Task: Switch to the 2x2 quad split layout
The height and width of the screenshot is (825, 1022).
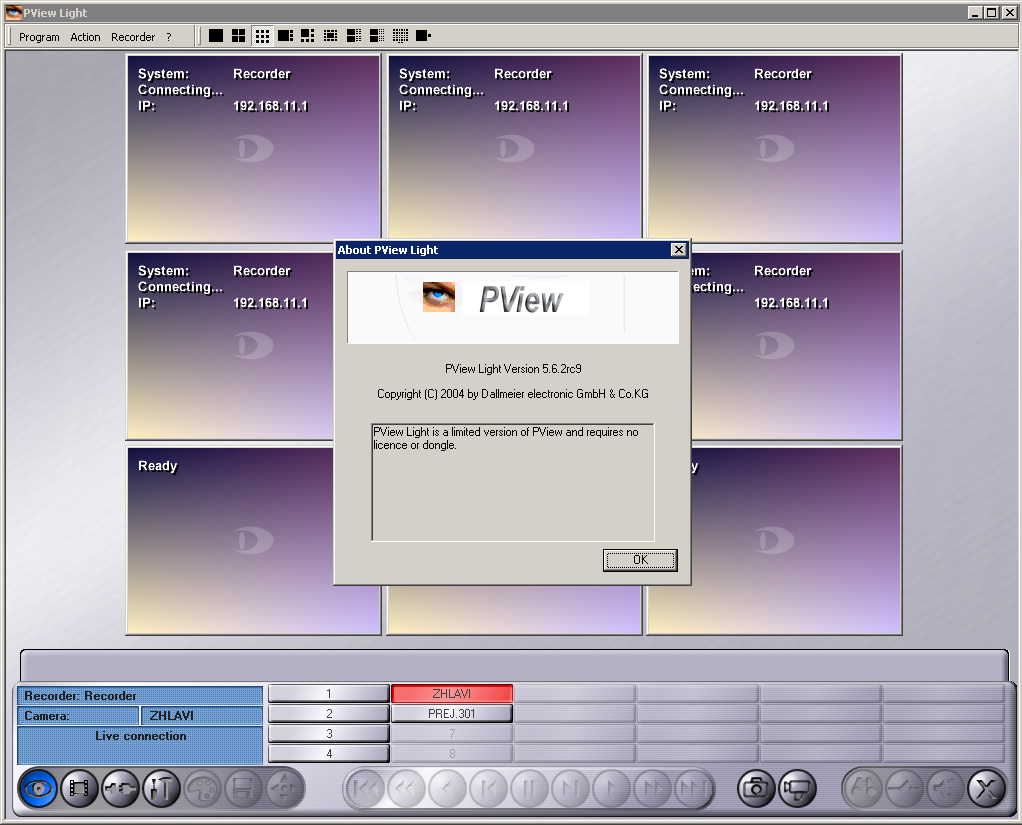Action: click(239, 36)
